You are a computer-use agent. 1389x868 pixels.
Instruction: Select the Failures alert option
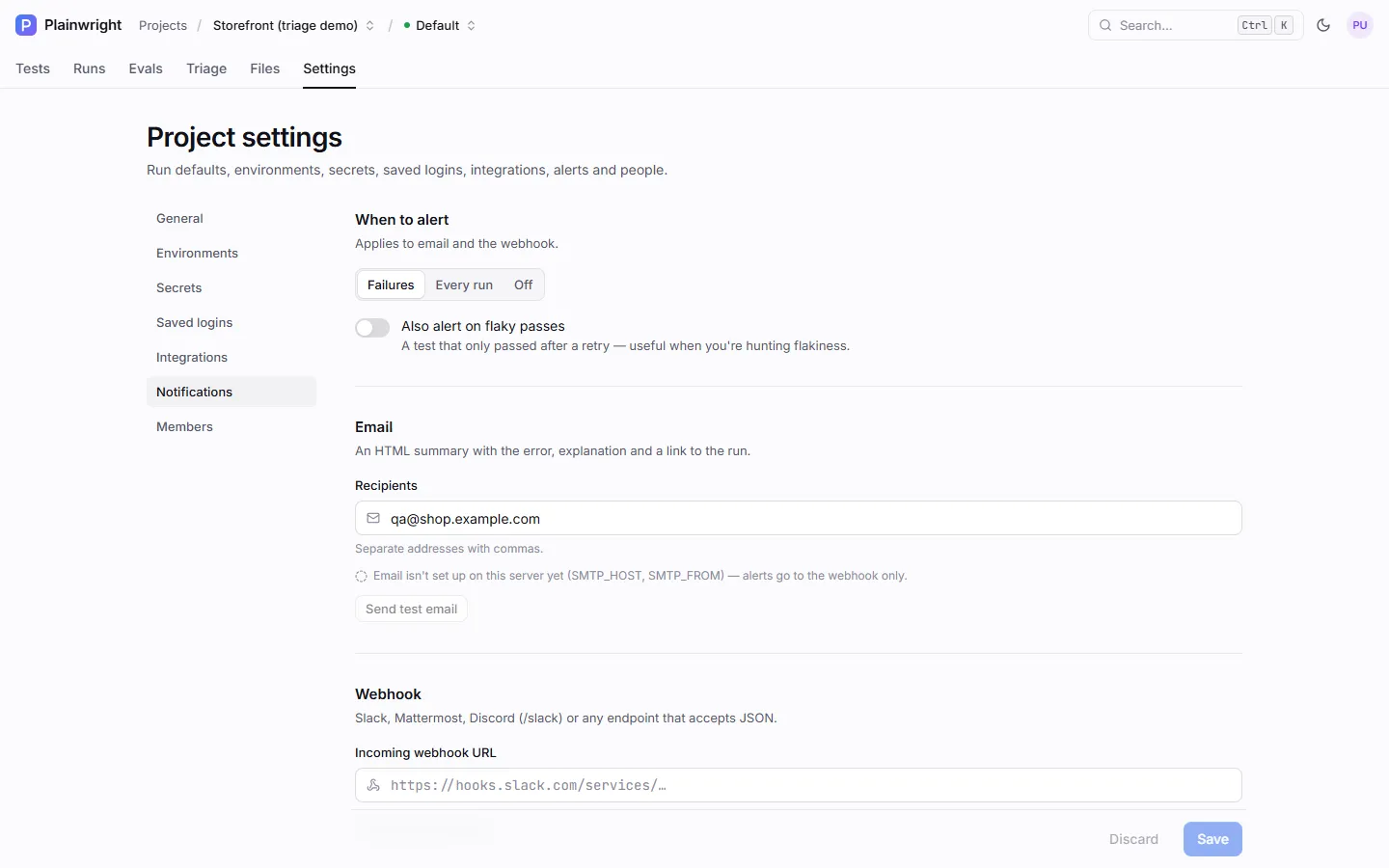391,285
